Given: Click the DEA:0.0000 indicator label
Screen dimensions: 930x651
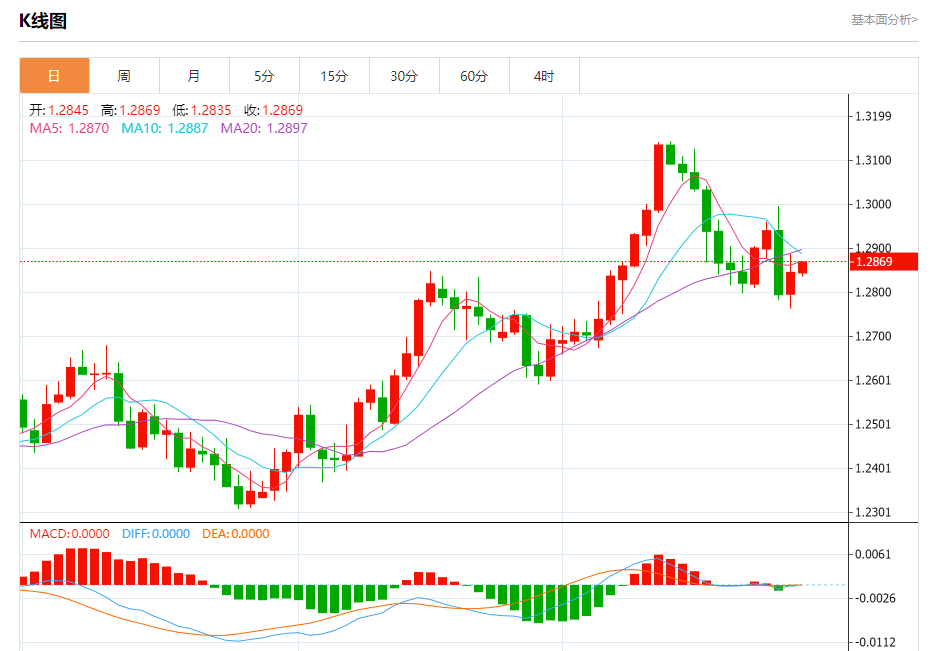Looking at the screenshot, I should (x=235, y=534).
